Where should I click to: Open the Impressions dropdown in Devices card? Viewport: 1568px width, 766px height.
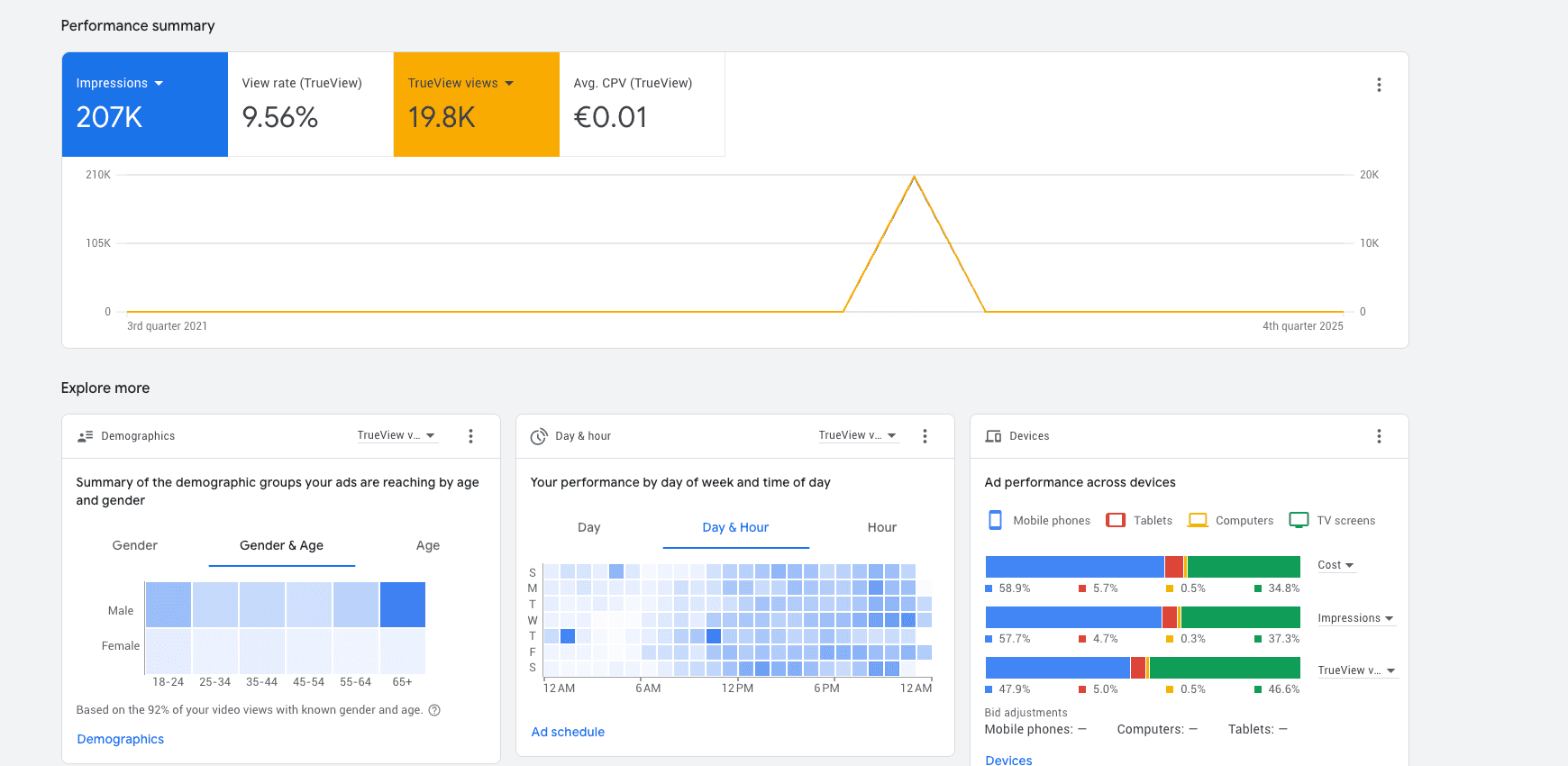pyautogui.click(x=1356, y=618)
